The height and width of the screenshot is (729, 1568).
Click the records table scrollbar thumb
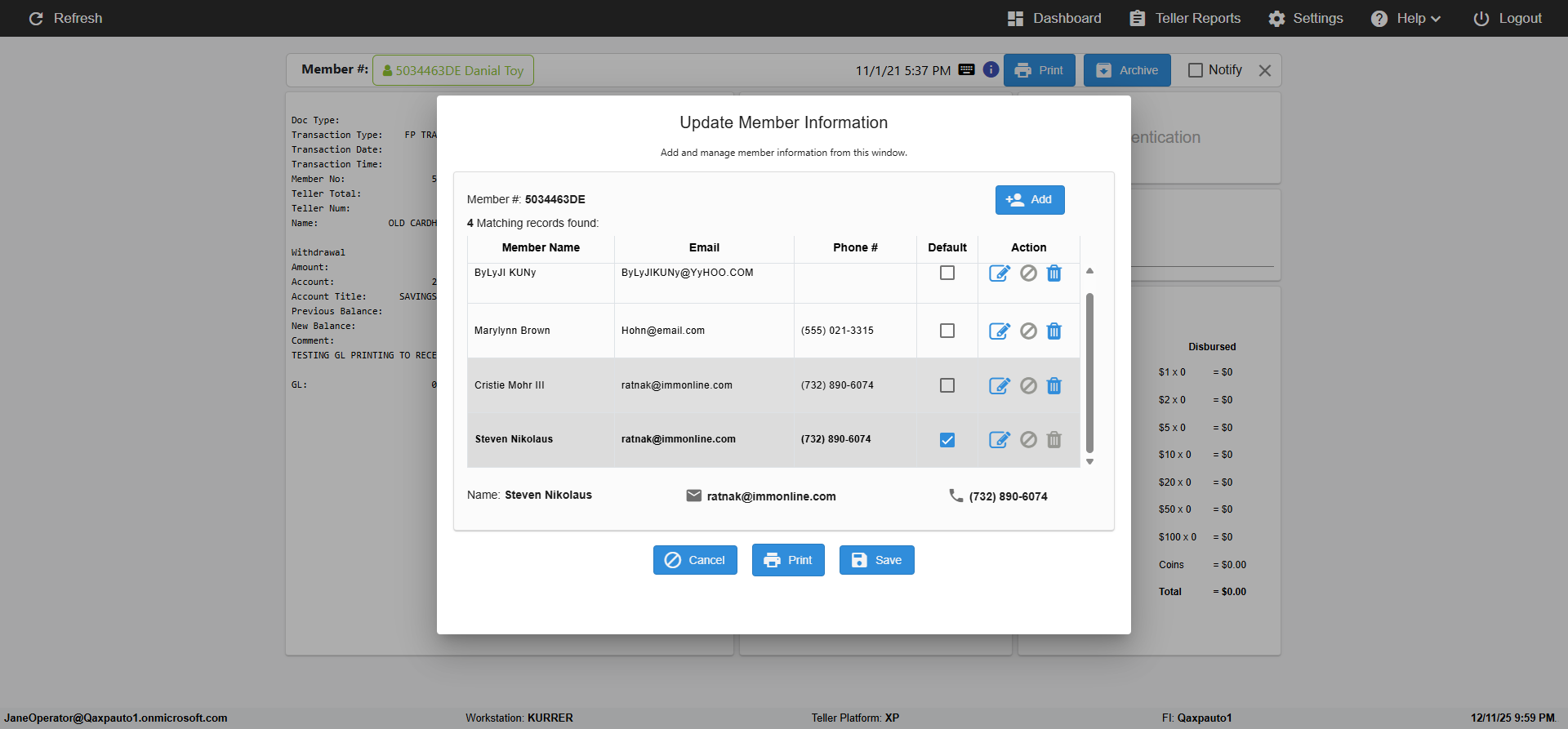1089,372
